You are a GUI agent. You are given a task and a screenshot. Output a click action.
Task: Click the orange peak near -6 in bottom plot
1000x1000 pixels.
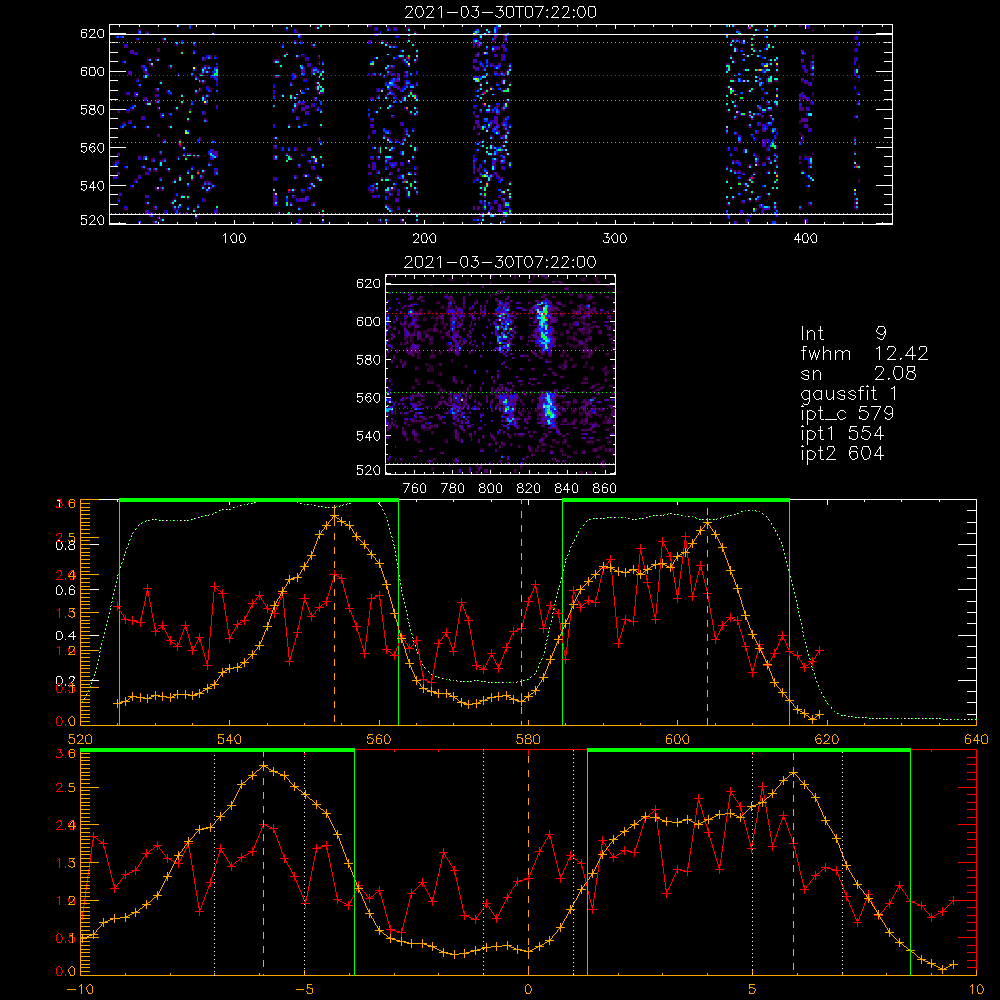[263, 765]
